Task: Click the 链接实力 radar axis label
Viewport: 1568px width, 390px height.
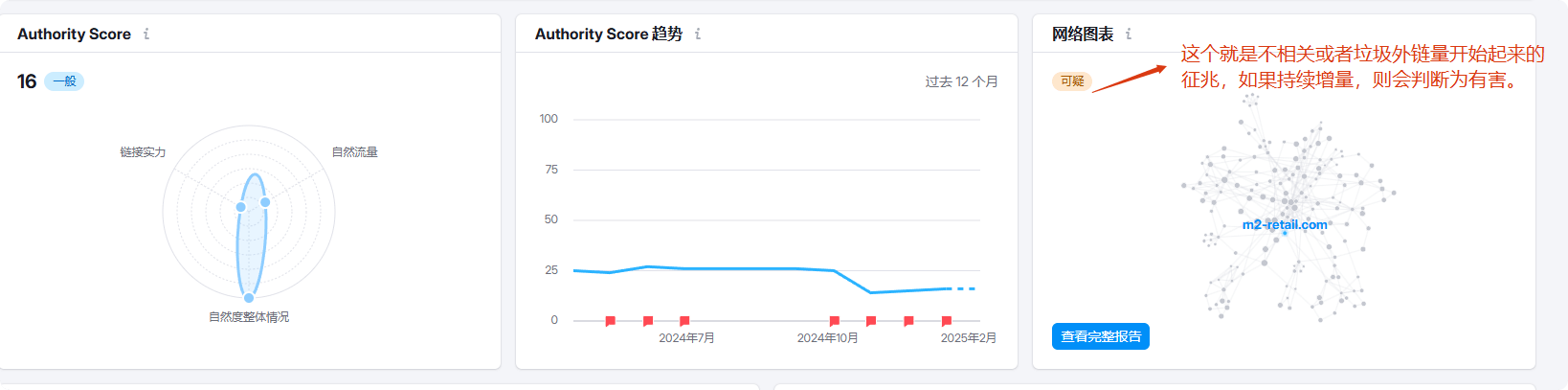Action: [x=143, y=152]
